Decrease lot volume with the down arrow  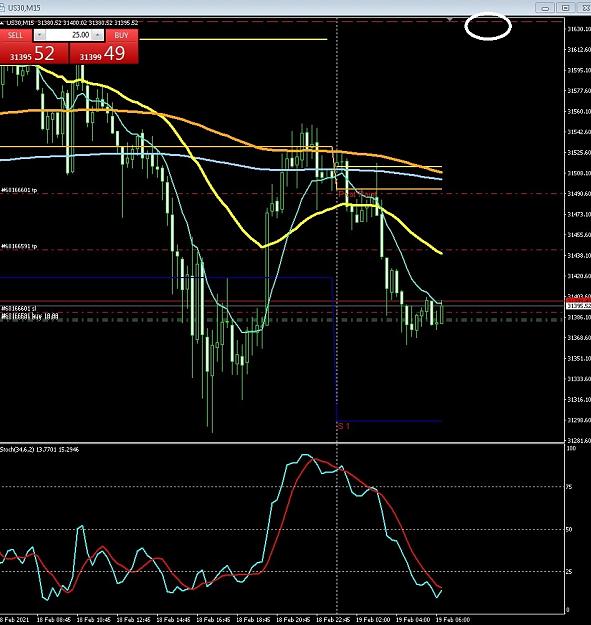39,35
